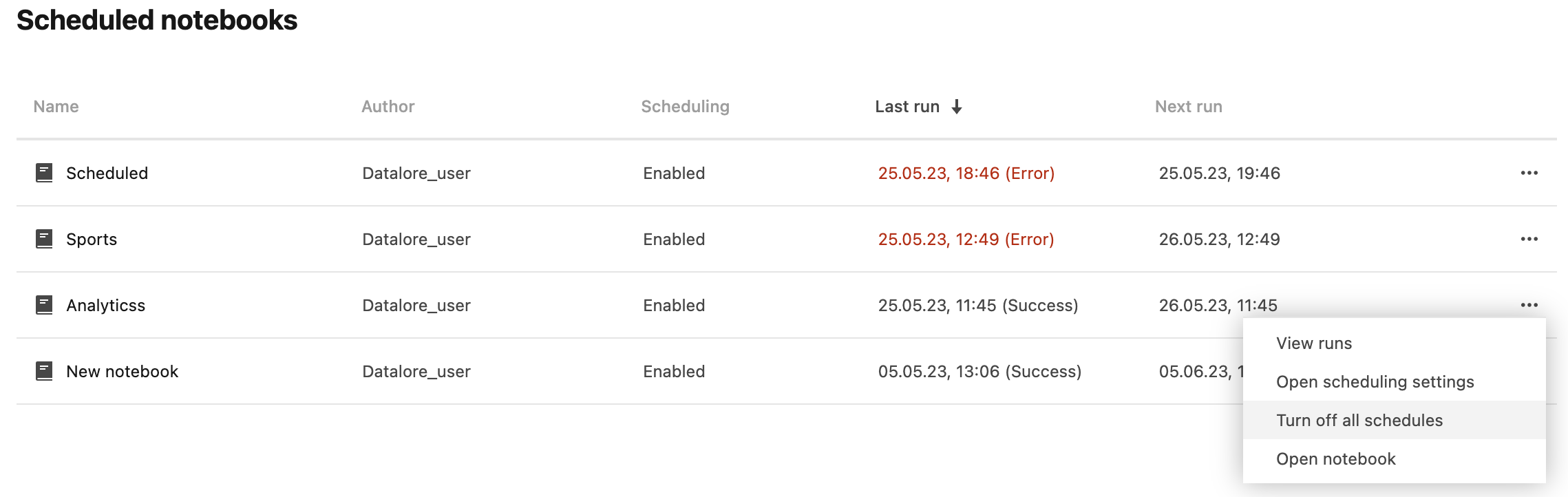Open the Scheduled notebook name link
Image resolution: width=1568 pixels, height=497 pixels.
(107, 173)
